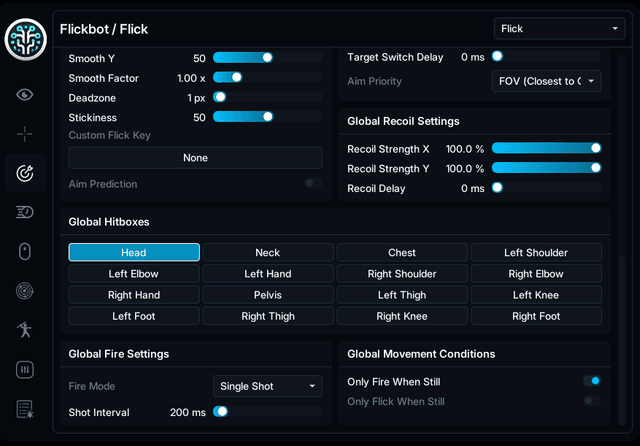Select the Neck hitbox

pos(268,253)
